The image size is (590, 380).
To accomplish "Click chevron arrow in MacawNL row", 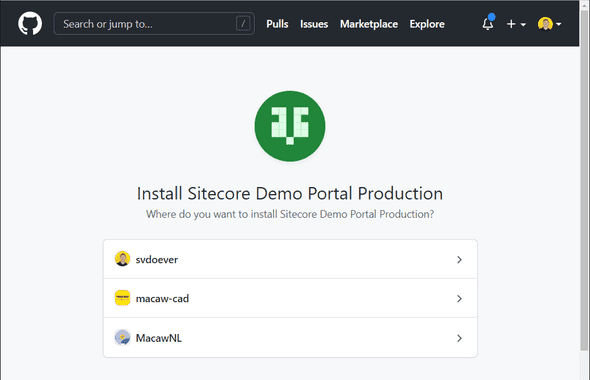I will point(459,338).
